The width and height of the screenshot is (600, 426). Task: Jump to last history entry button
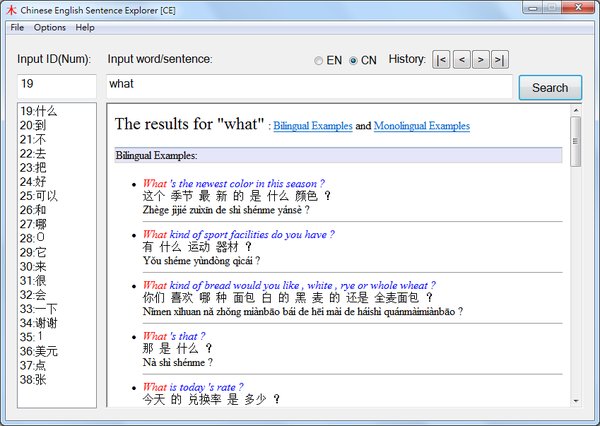click(499, 60)
